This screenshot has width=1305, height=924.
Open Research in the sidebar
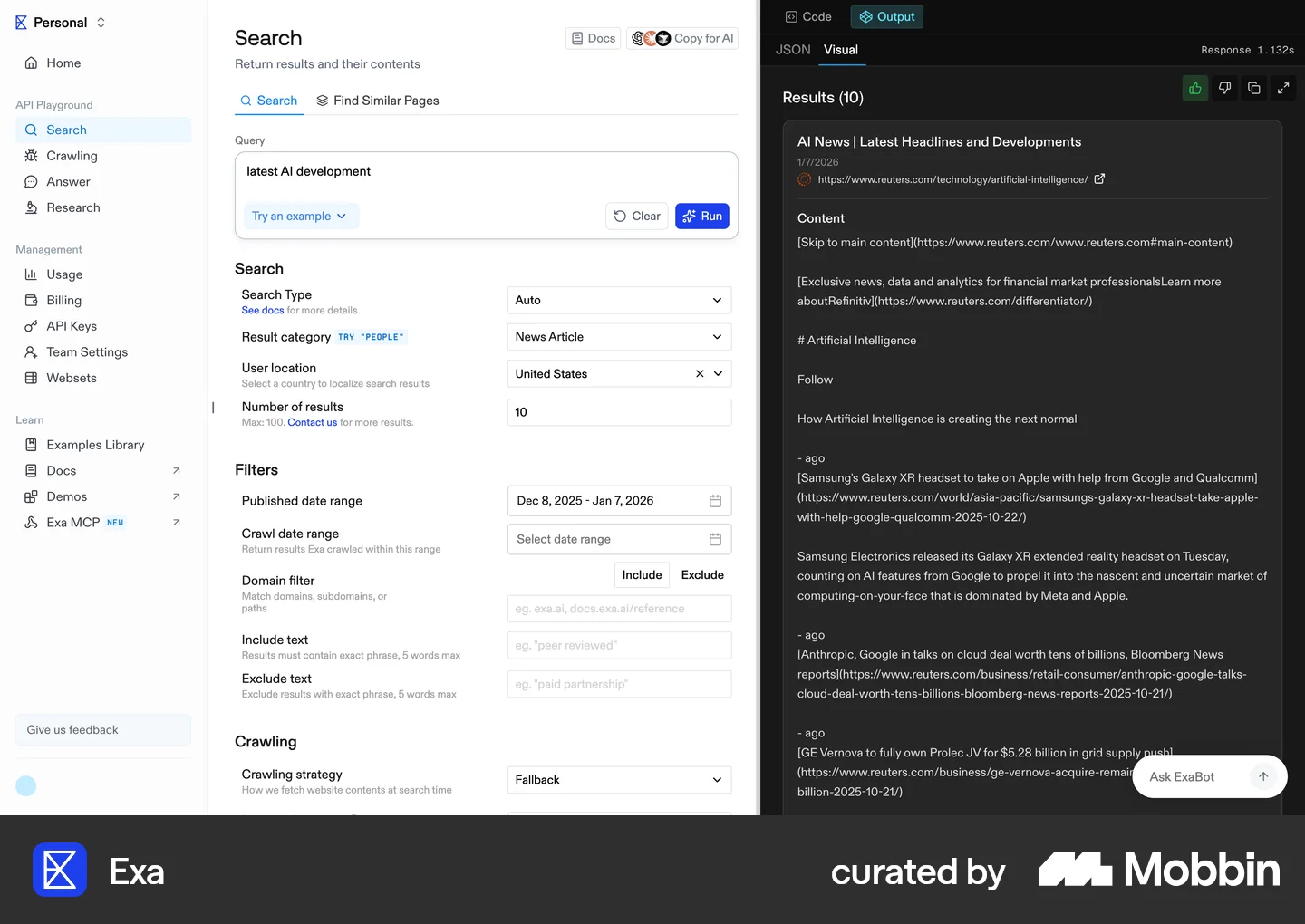[x=103, y=207]
